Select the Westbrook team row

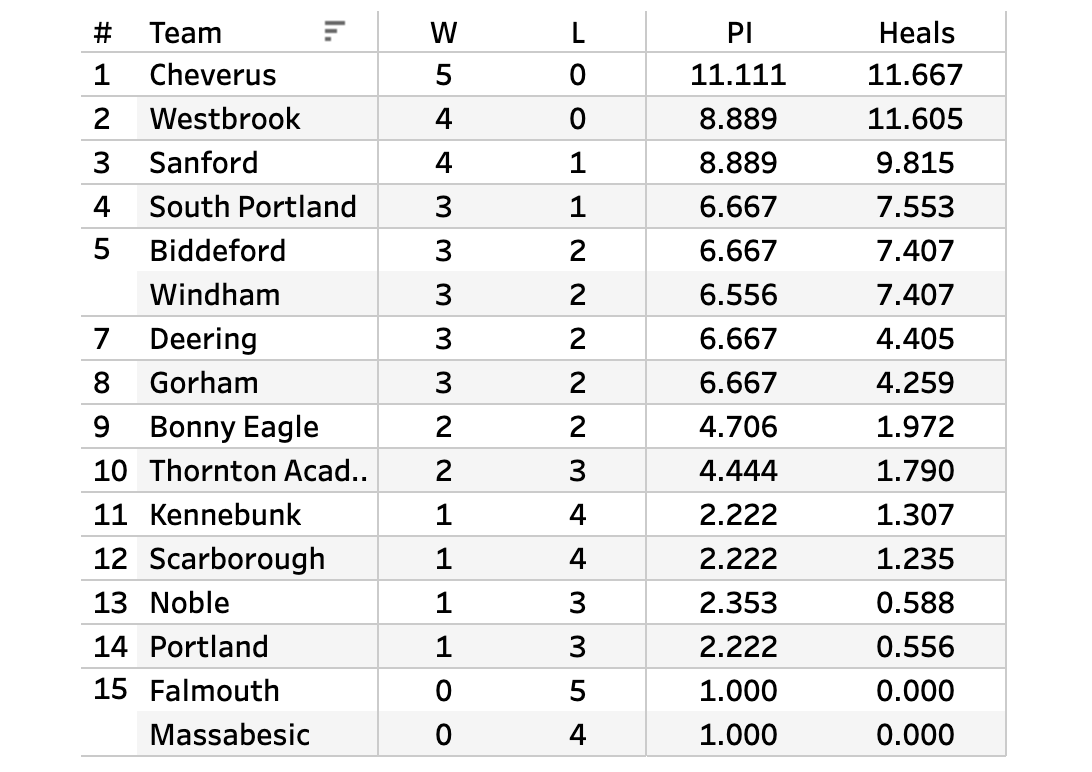pos(225,119)
